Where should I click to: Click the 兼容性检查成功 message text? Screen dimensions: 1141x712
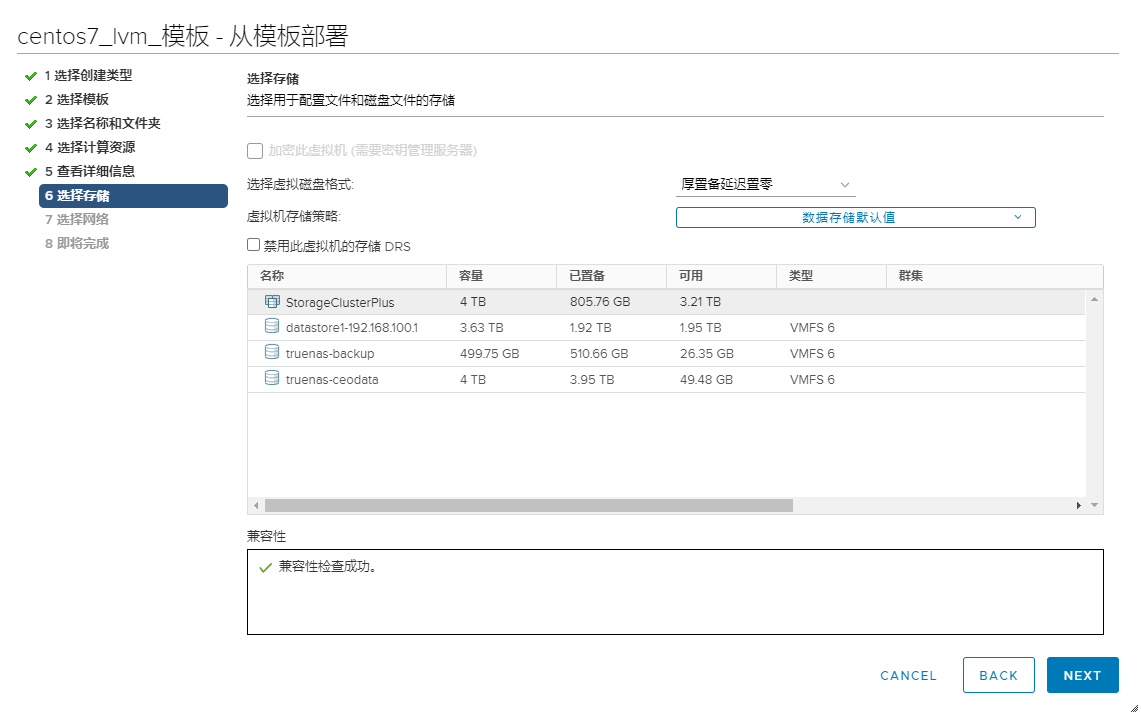click(328, 566)
